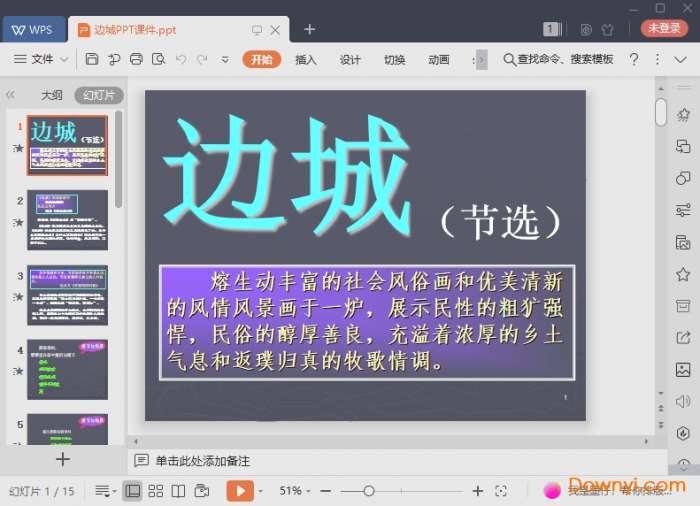Expand the 文件 dropdown arrow
Viewport: 700px width, 506px height.
pyautogui.click(x=64, y=59)
